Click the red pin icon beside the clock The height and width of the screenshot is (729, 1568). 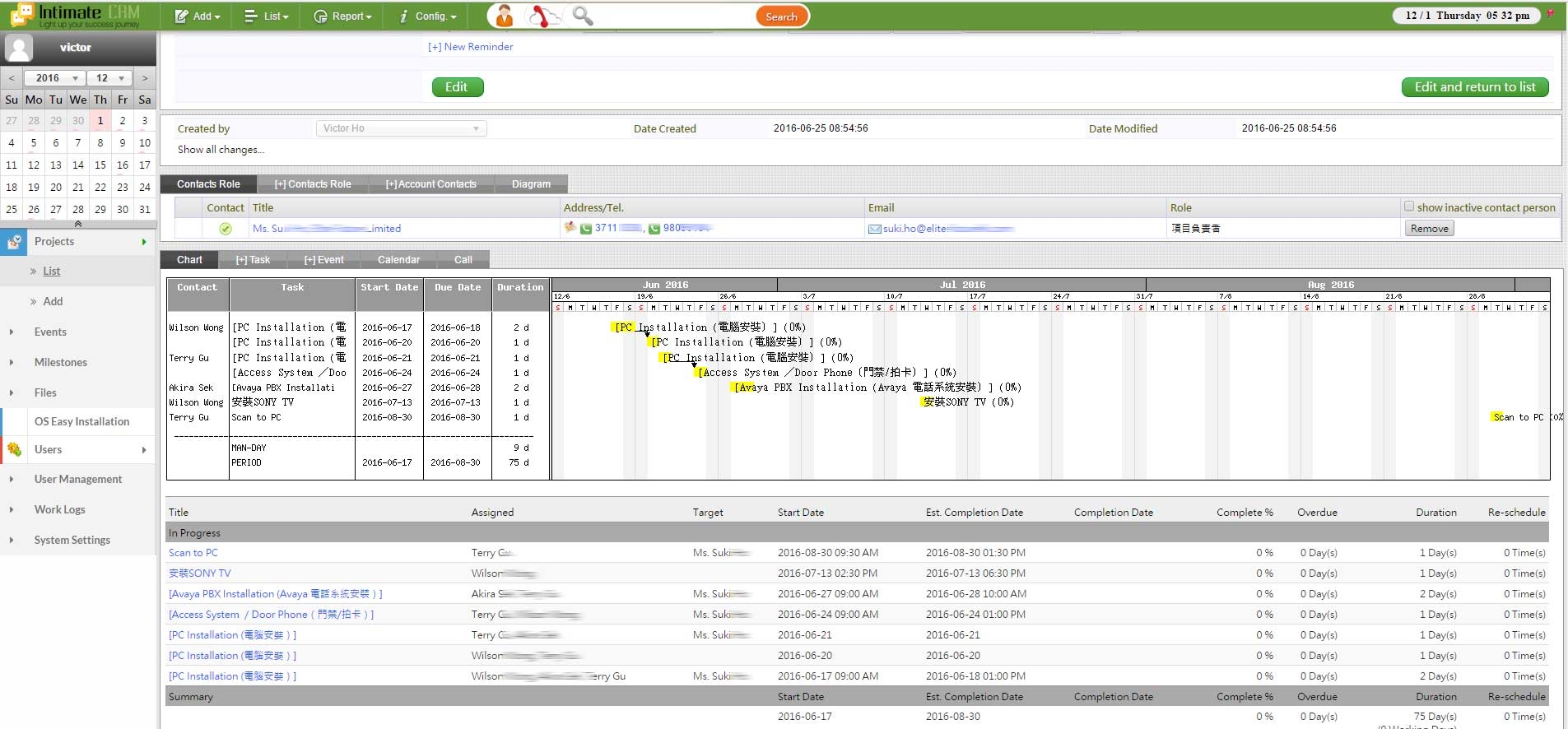point(1551,14)
